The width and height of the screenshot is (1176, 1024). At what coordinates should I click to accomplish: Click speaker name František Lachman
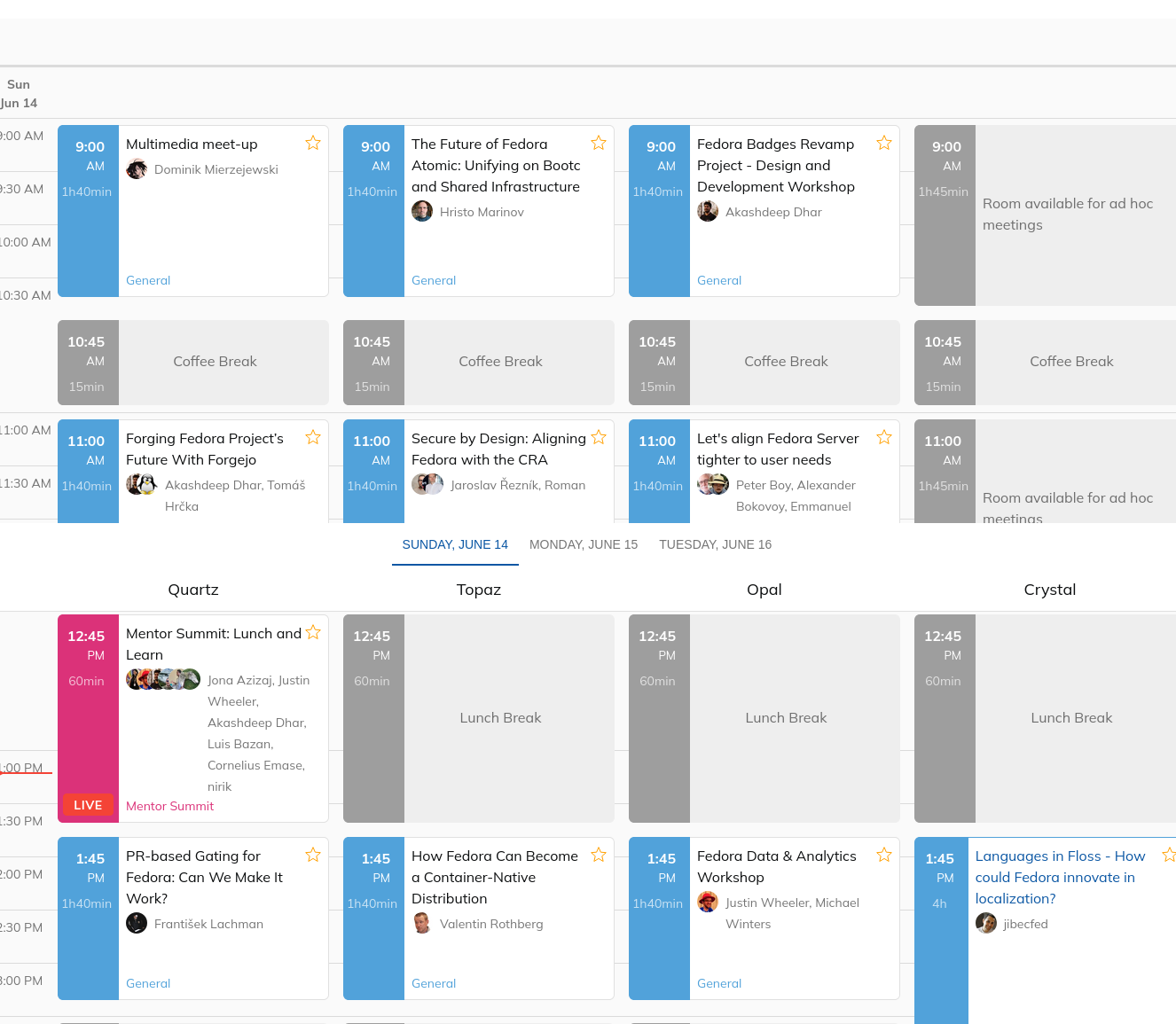(208, 924)
